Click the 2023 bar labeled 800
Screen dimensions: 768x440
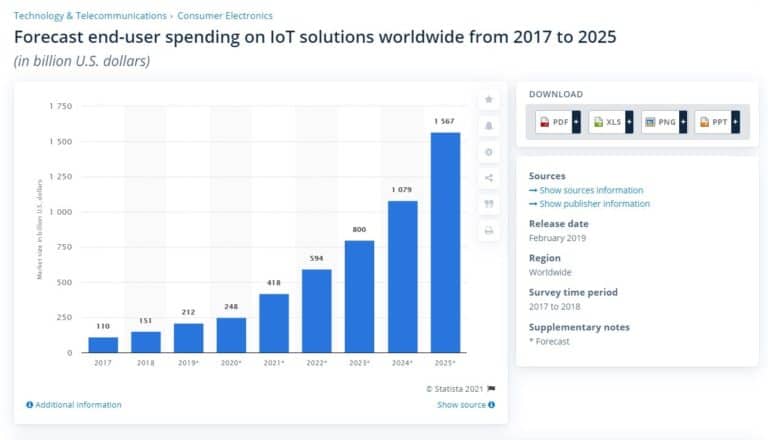(360, 296)
